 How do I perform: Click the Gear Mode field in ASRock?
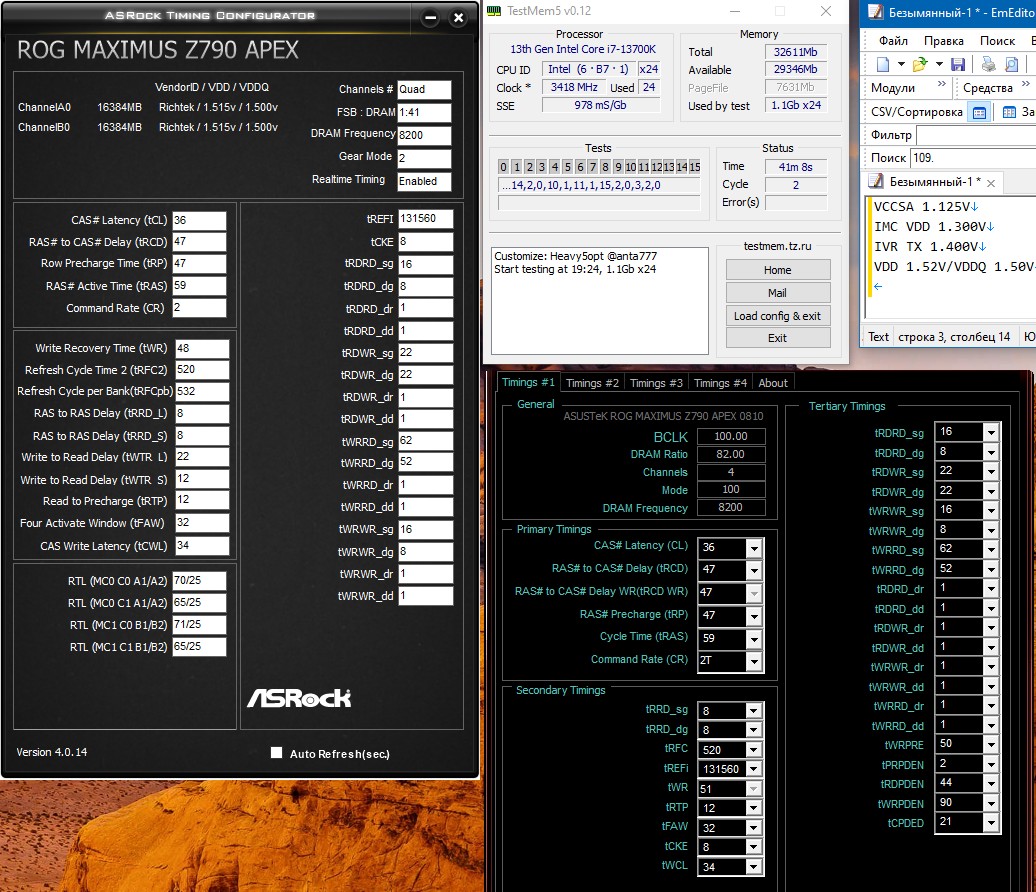tap(424, 158)
